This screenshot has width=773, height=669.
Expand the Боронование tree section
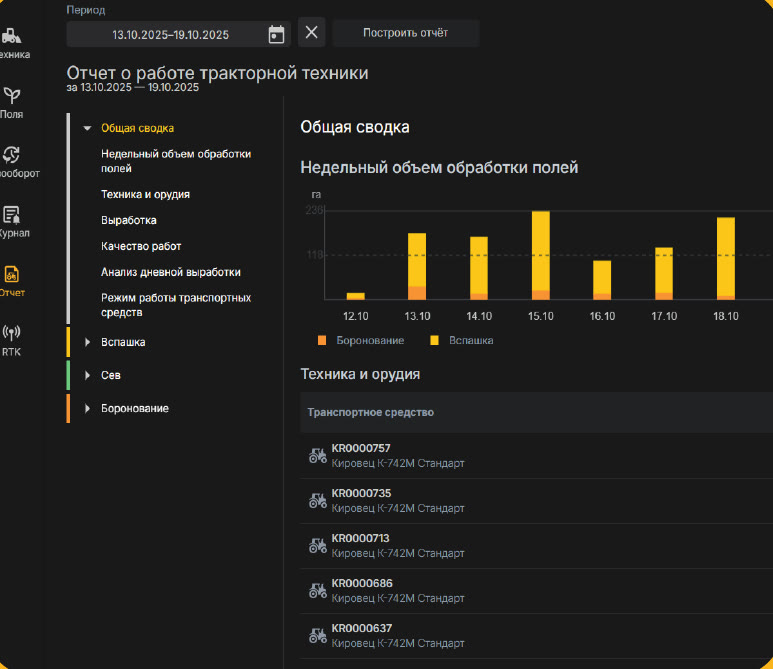point(87,408)
